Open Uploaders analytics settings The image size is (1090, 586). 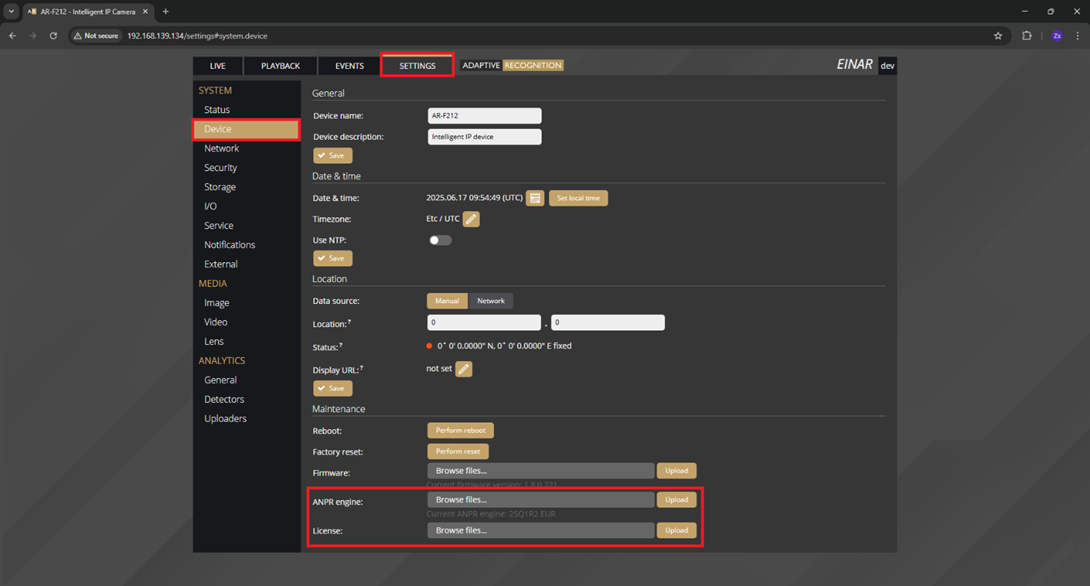point(225,418)
